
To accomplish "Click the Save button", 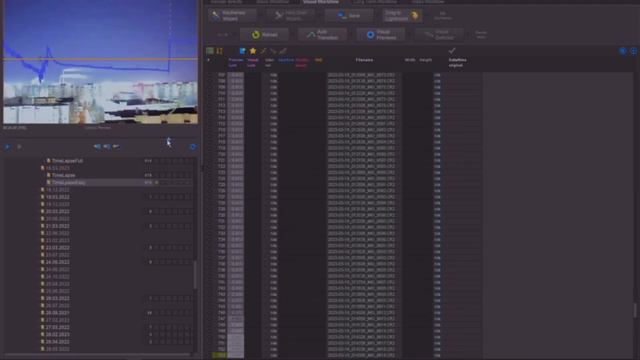I will pyautogui.click(x=349, y=16).
